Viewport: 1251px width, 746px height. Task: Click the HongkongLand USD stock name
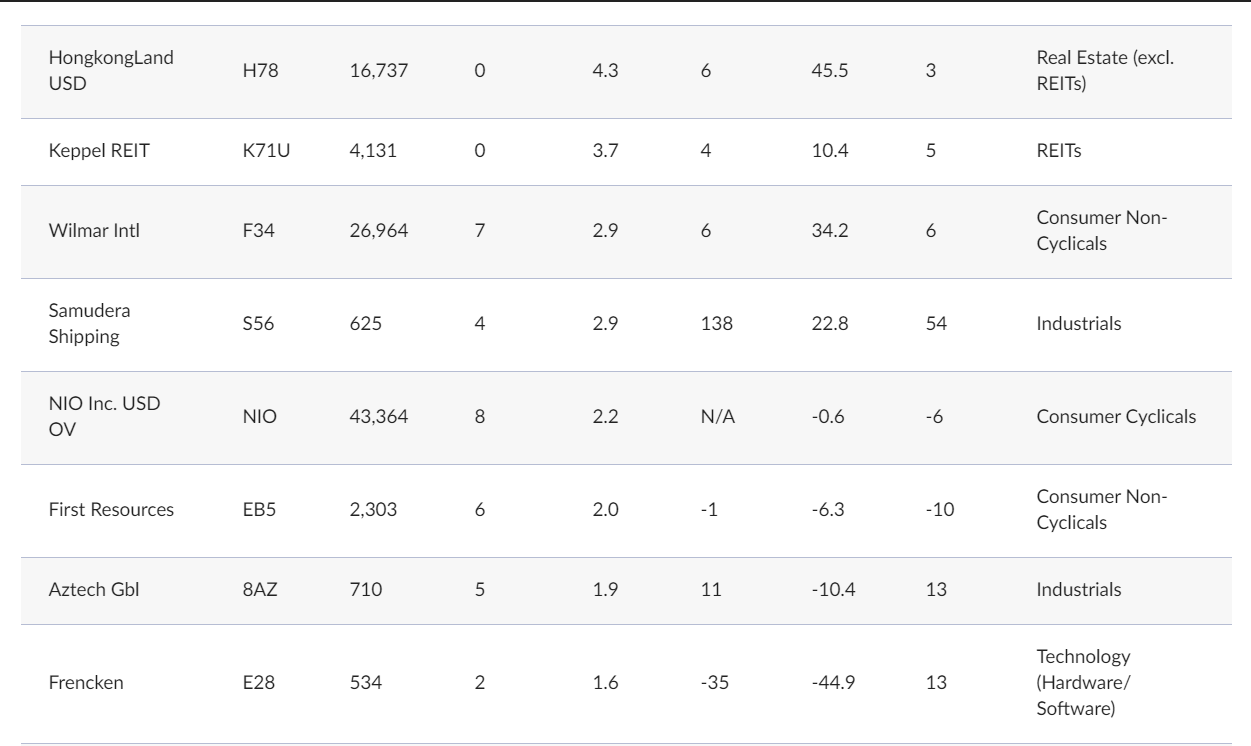[x=110, y=71]
